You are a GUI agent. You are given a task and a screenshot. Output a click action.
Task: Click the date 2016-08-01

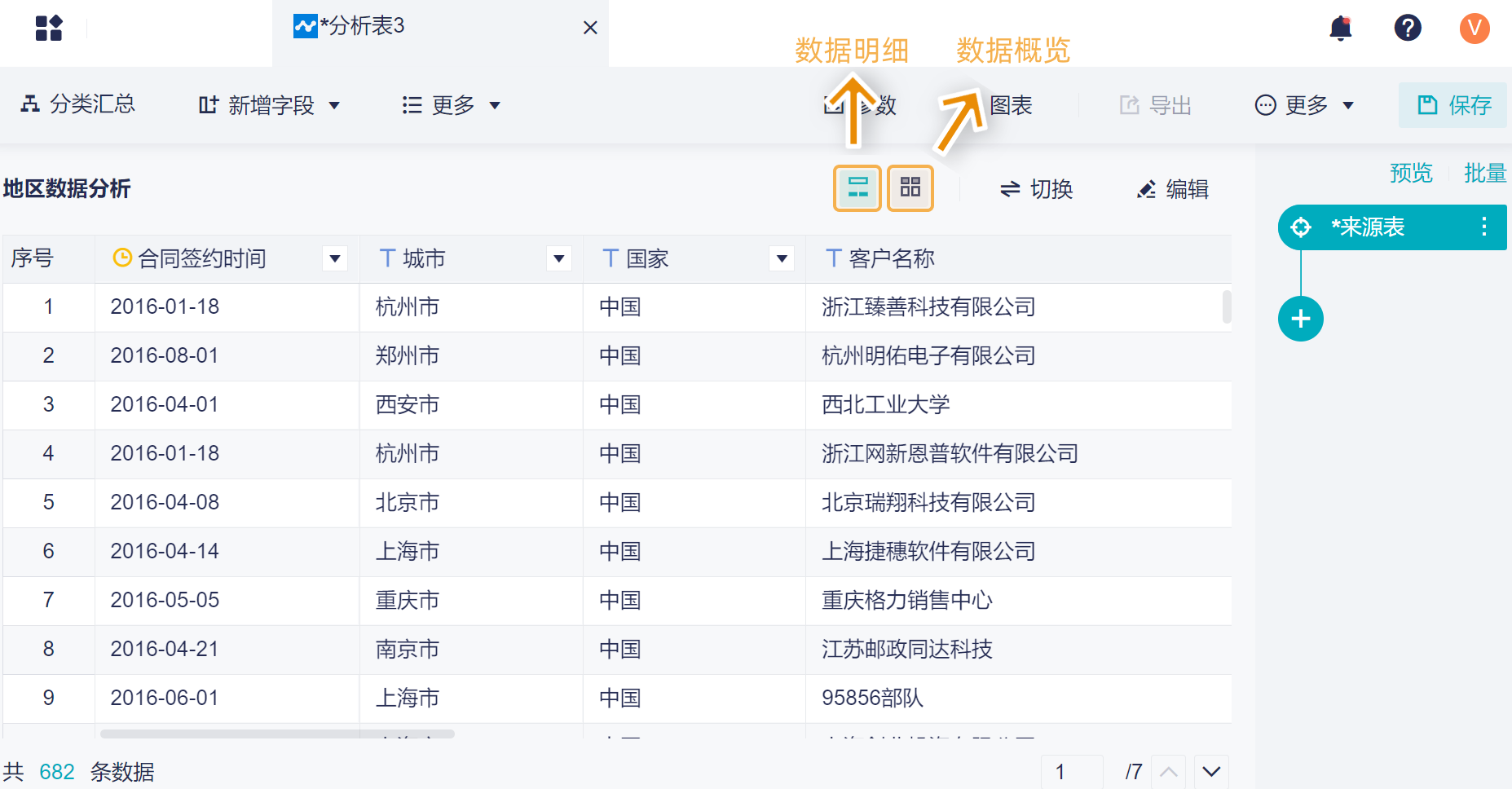165,356
